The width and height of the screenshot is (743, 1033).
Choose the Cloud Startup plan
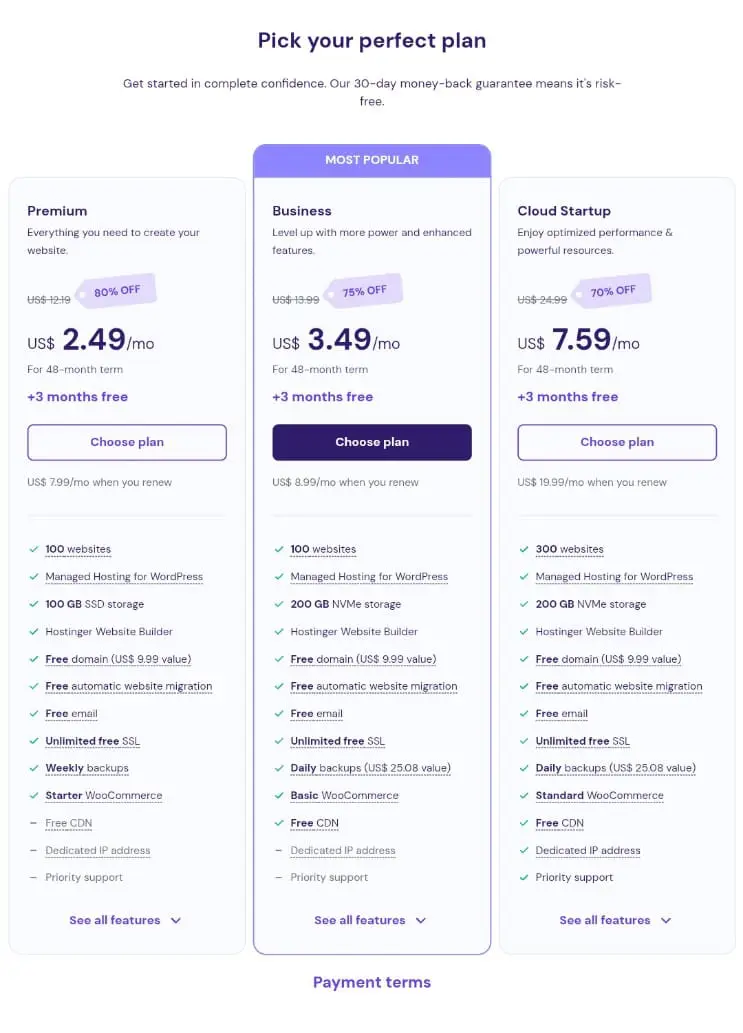tap(617, 442)
